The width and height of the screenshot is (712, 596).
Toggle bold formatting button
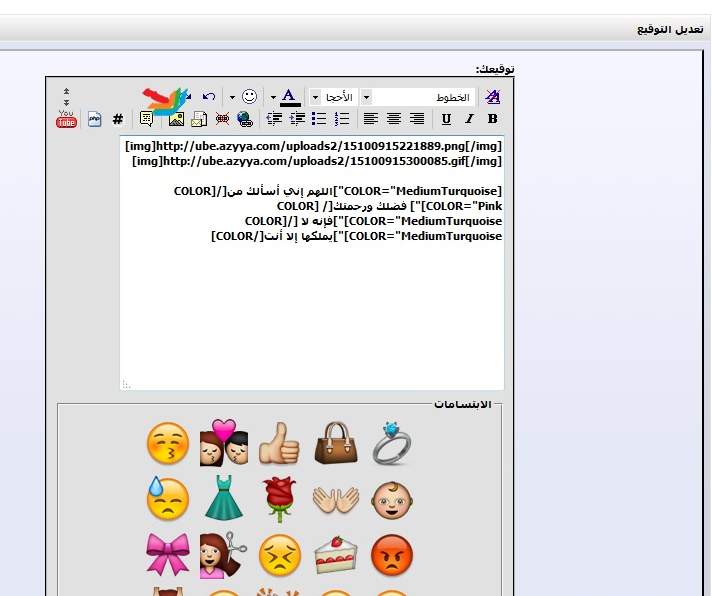click(492, 119)
